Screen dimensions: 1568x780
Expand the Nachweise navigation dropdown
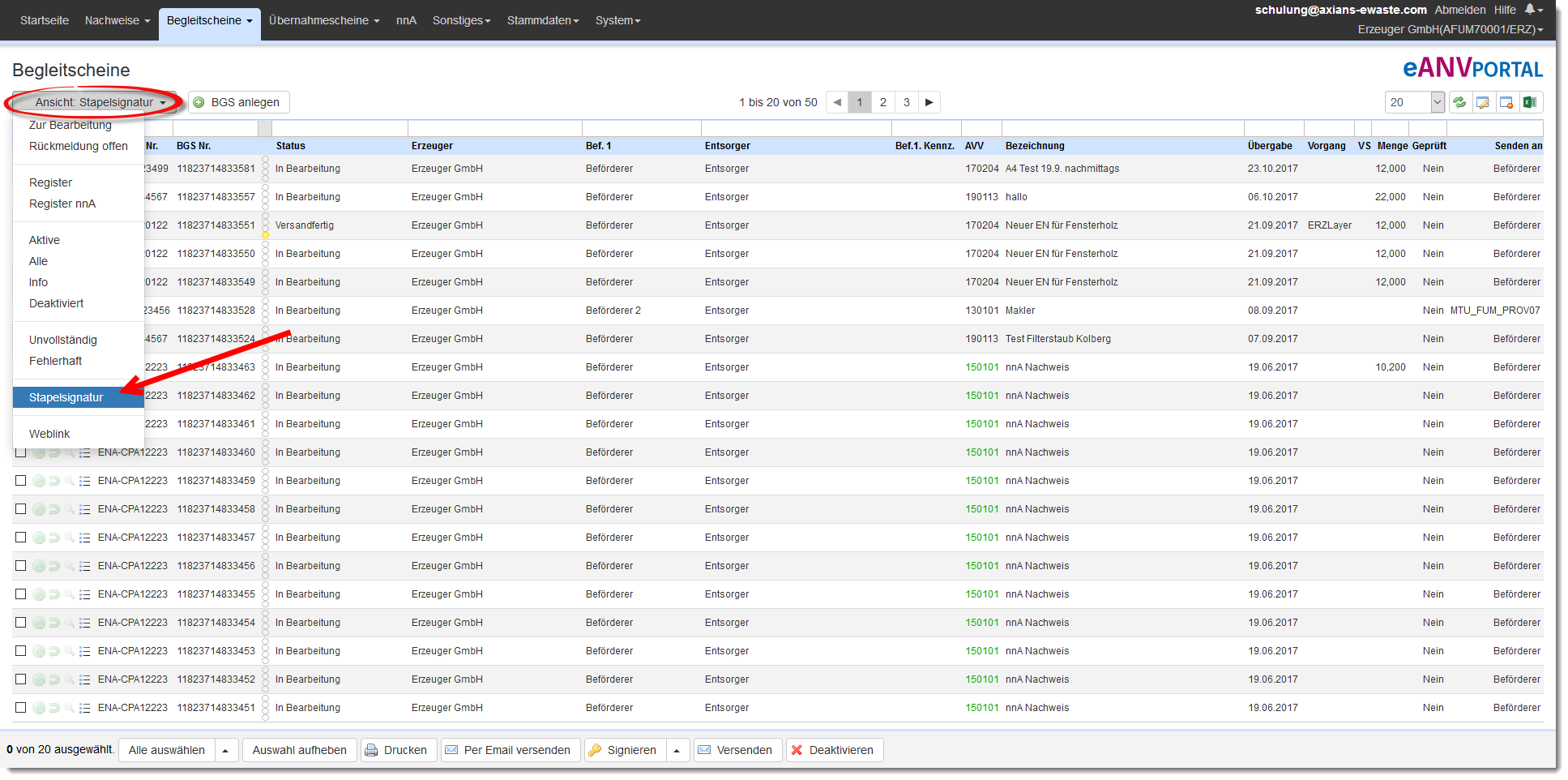117,20
